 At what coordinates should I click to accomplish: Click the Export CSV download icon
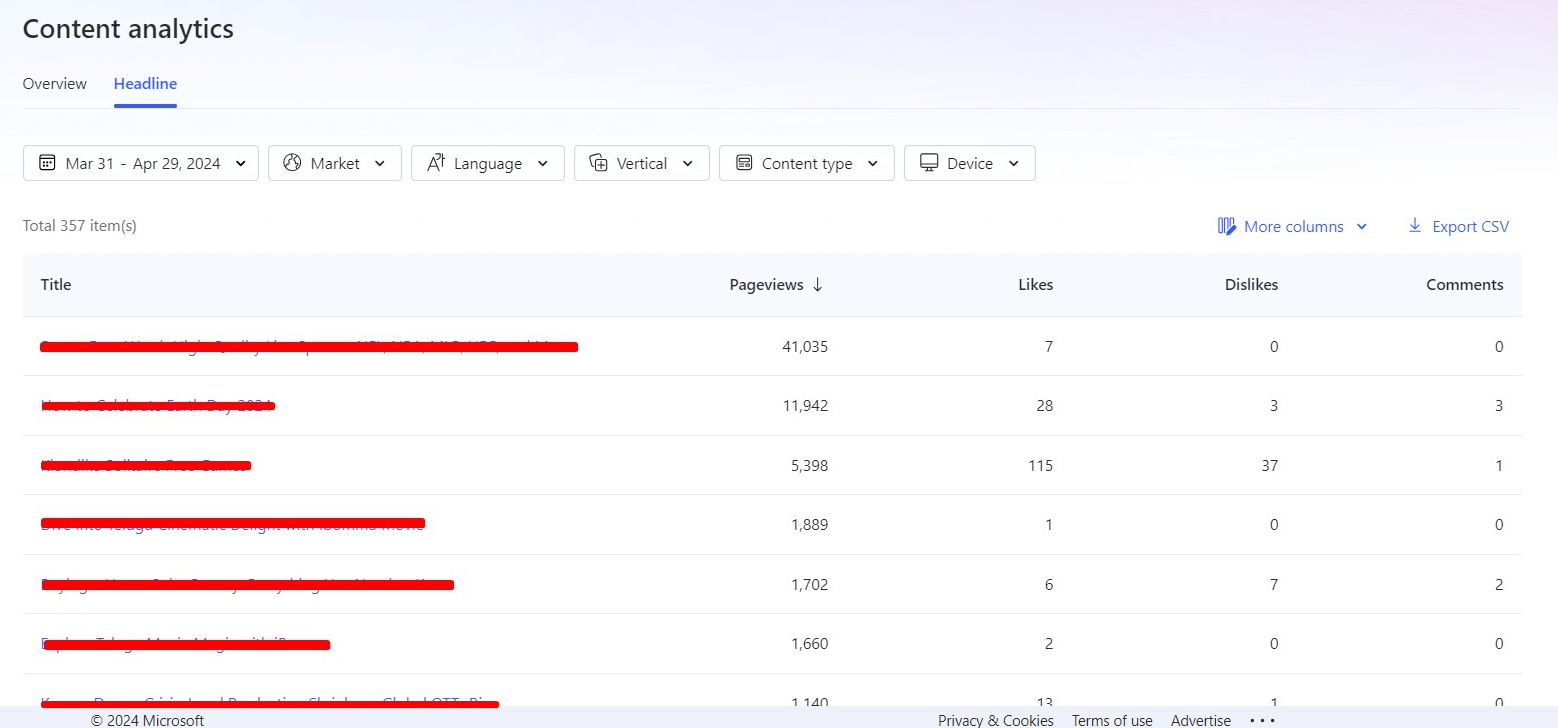click(1415, 225)
